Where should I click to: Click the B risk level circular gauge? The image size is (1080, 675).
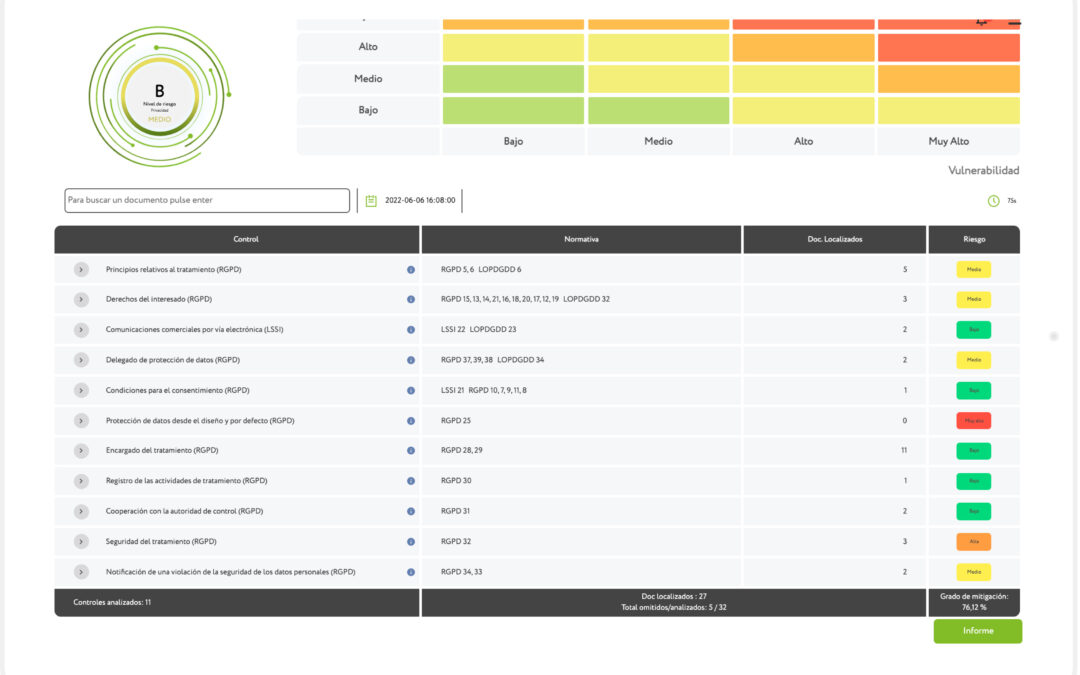click(x=159, y=97)
